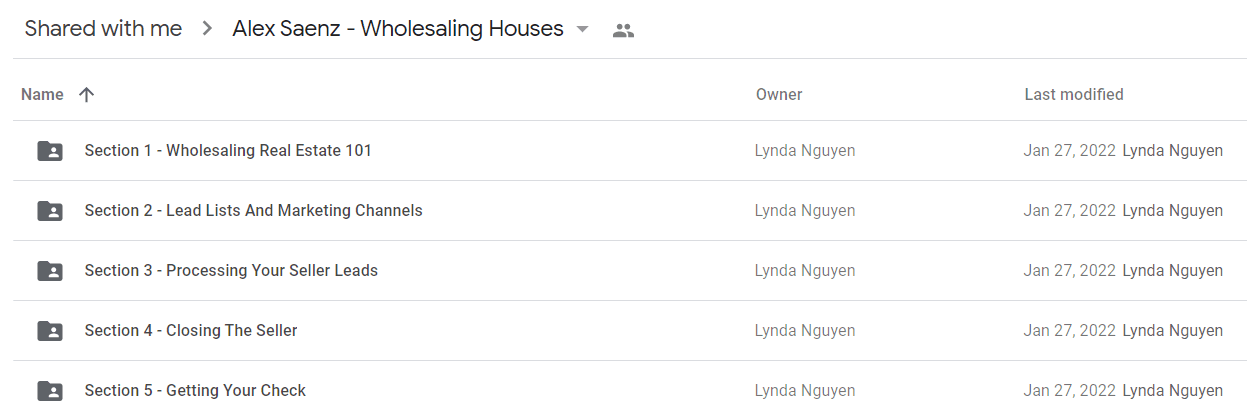The width and height of the screenshot is (1247, 419).
Task: Go back to Shared with me
Action: pos(103,29)
